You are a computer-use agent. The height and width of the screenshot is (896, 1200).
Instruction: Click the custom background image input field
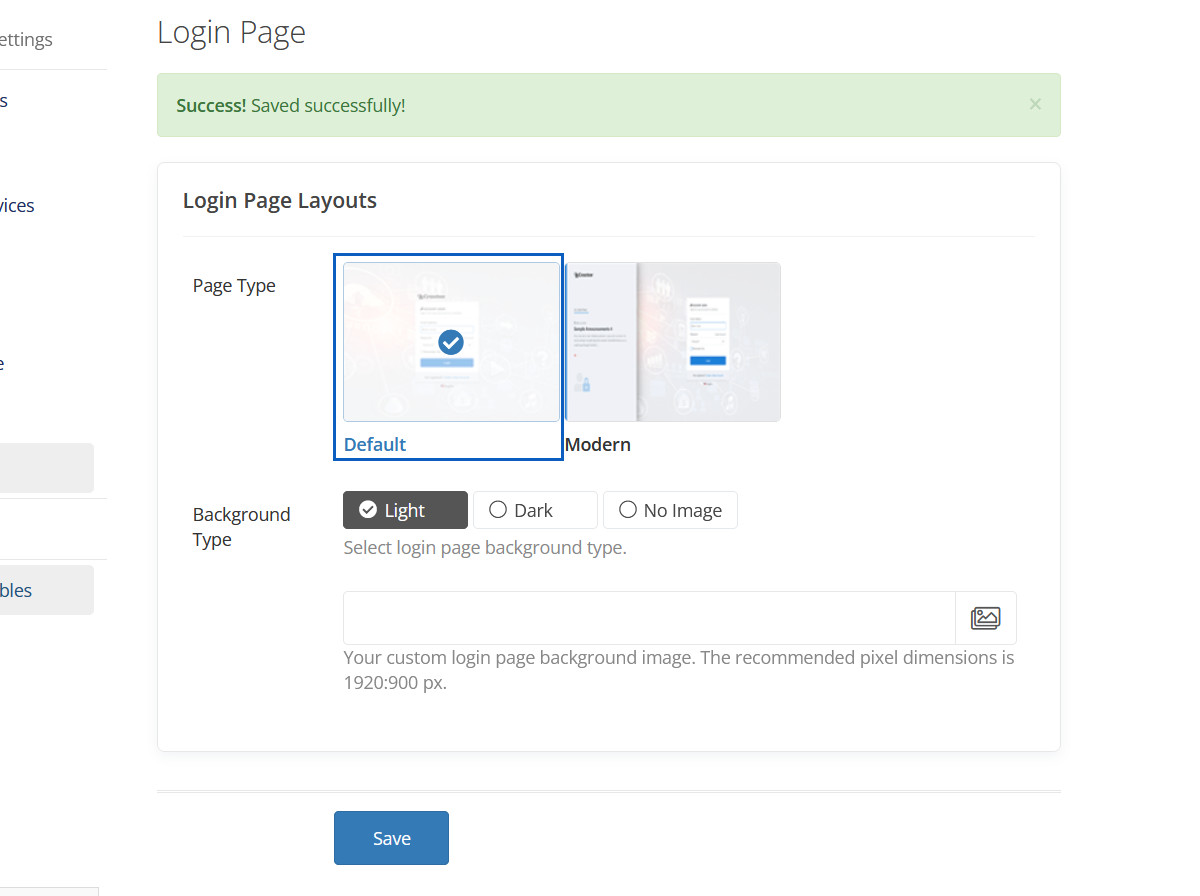click(x=649, y=618)
